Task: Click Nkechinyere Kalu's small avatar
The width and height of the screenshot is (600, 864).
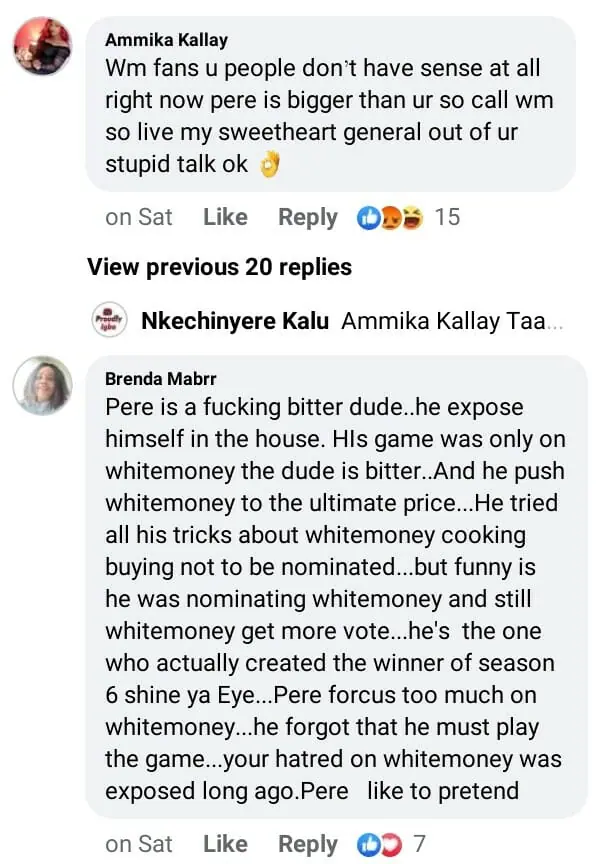Action: click(108, 321)
